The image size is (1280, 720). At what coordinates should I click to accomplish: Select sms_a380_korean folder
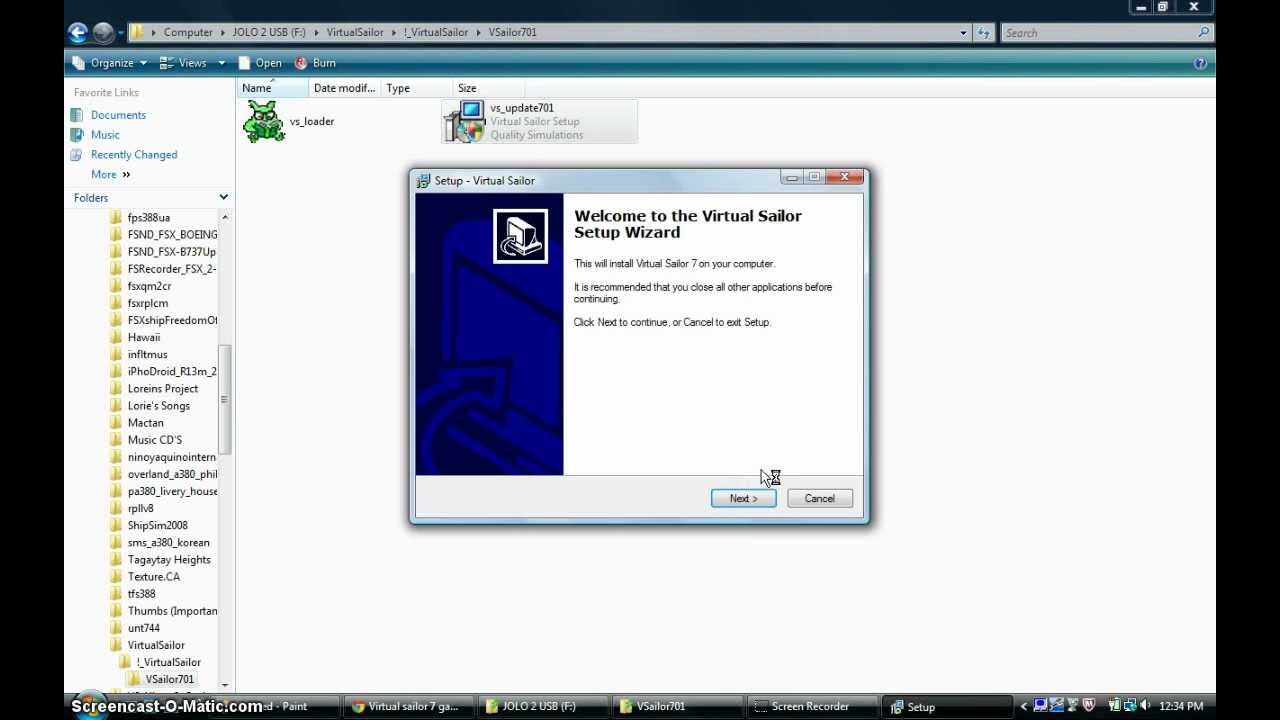coord(168,542)
